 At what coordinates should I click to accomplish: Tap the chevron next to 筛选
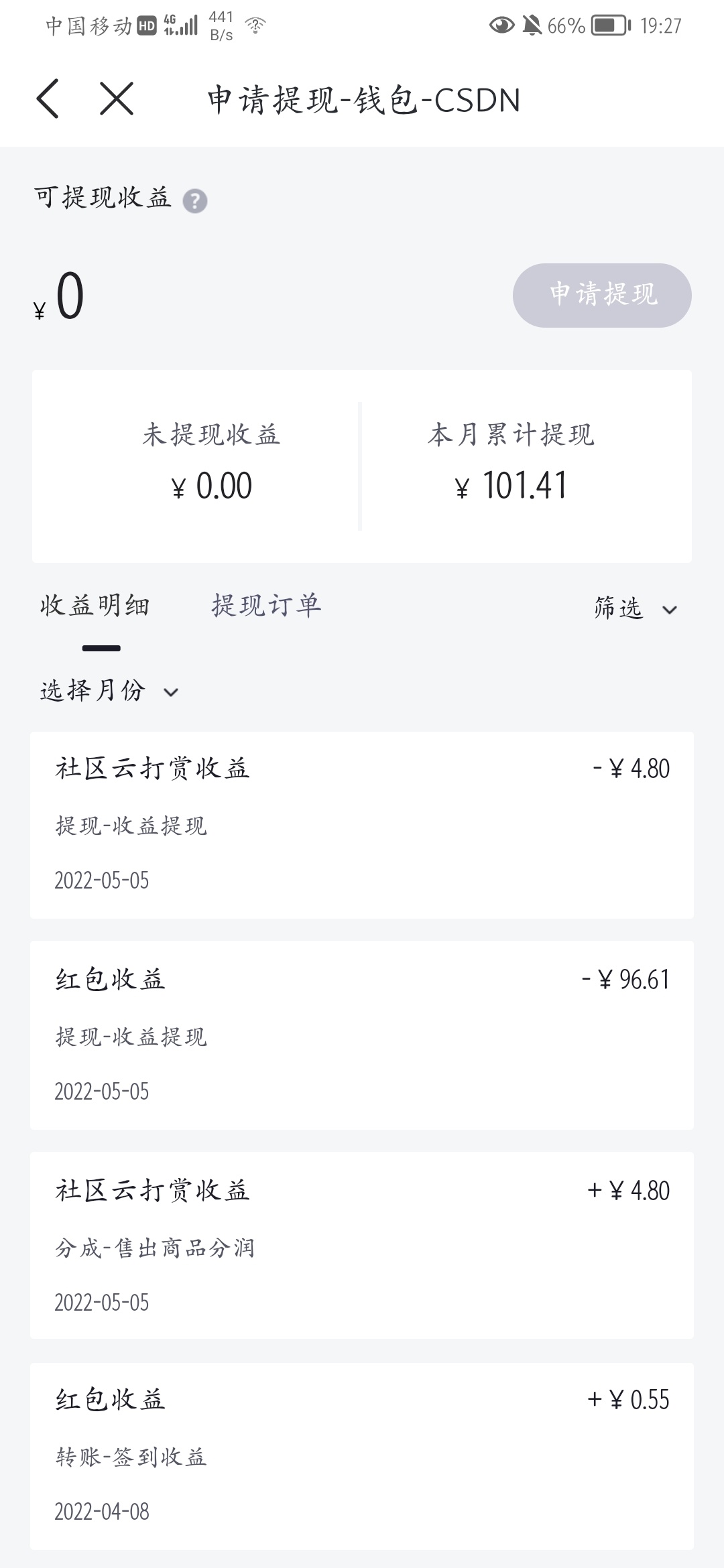click(x=670, y=610)
